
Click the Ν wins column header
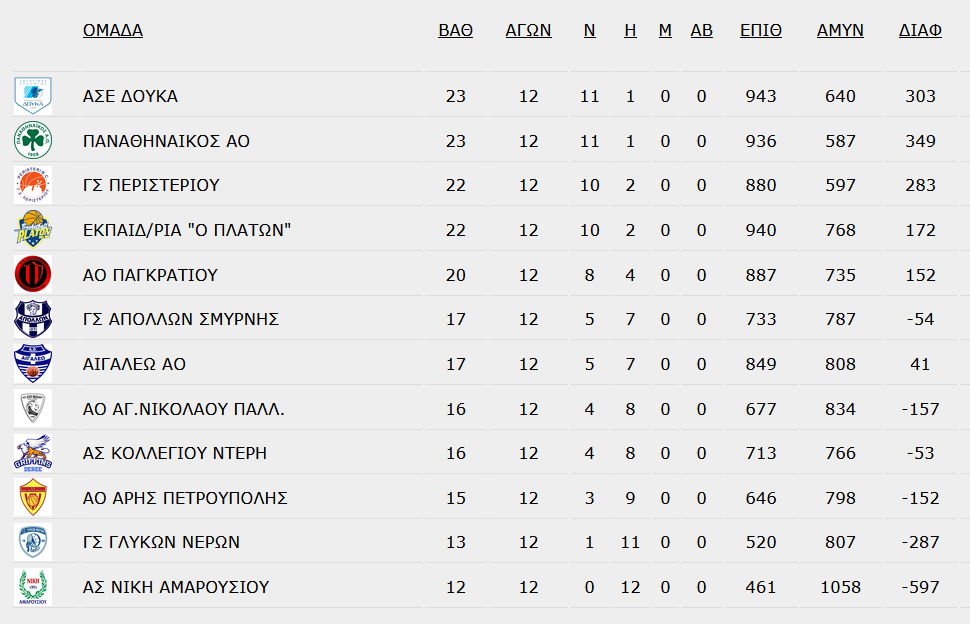590,30
